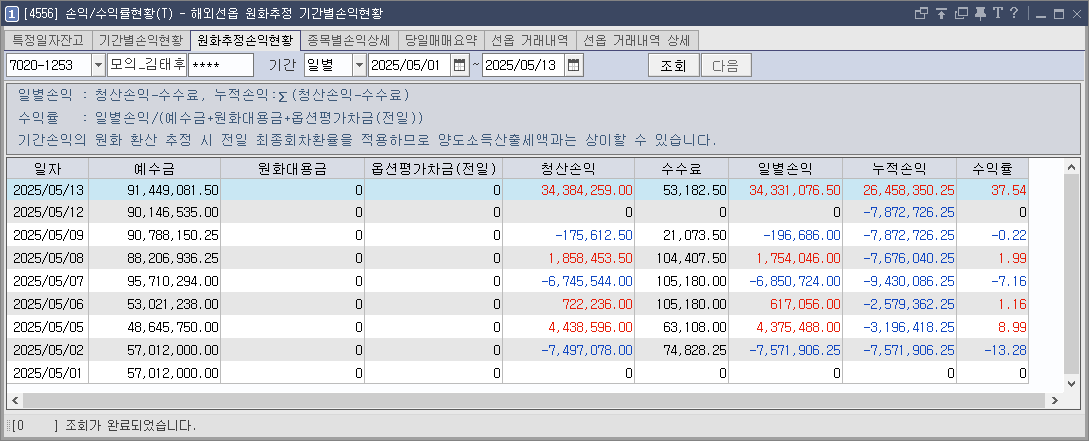Image resolution: width=1089 pixels, height=441 pixels.
Task: Click daily profit 34,331,076.50
Action: pos(795,190)
